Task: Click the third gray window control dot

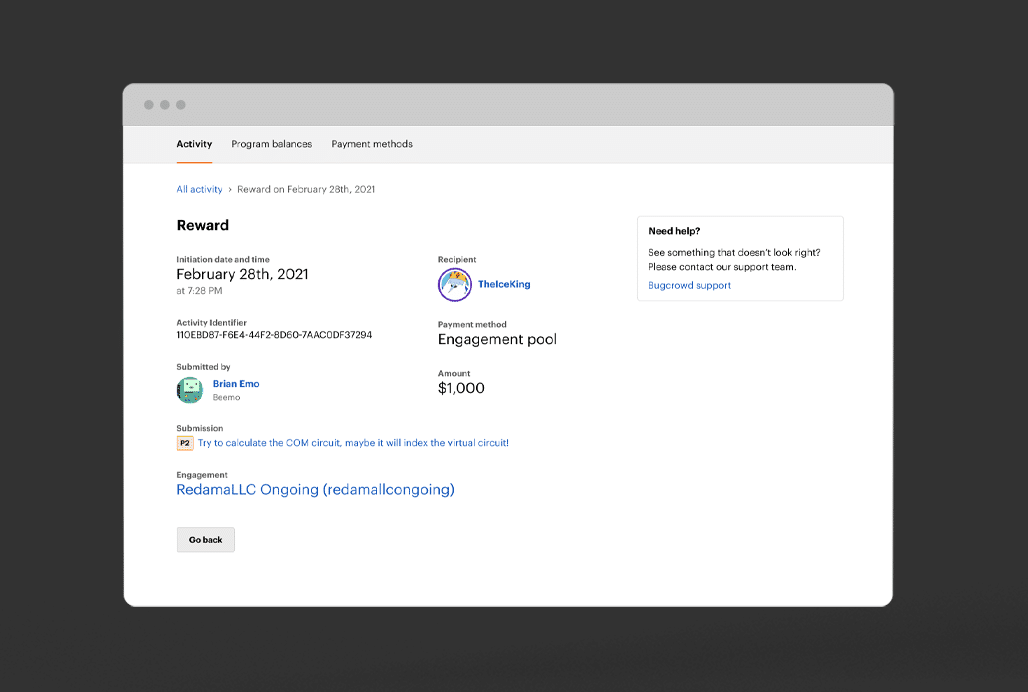Action: pyautogui.click(x=181, y=105)
